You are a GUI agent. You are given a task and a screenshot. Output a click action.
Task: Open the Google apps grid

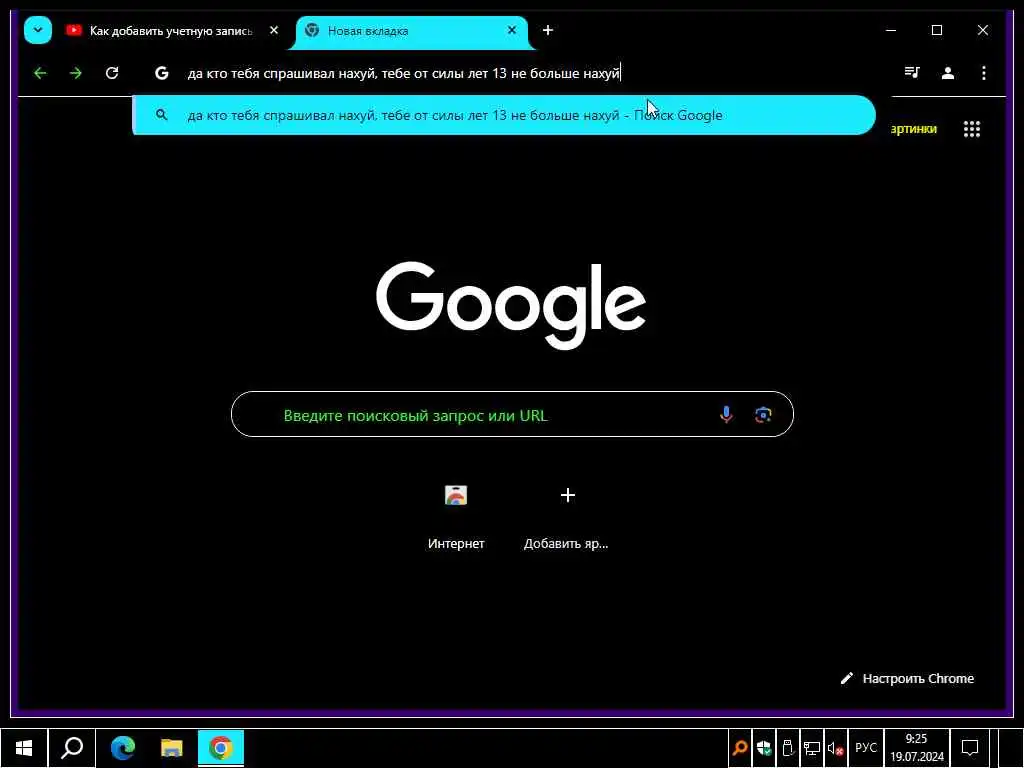(x=972, y=129)
